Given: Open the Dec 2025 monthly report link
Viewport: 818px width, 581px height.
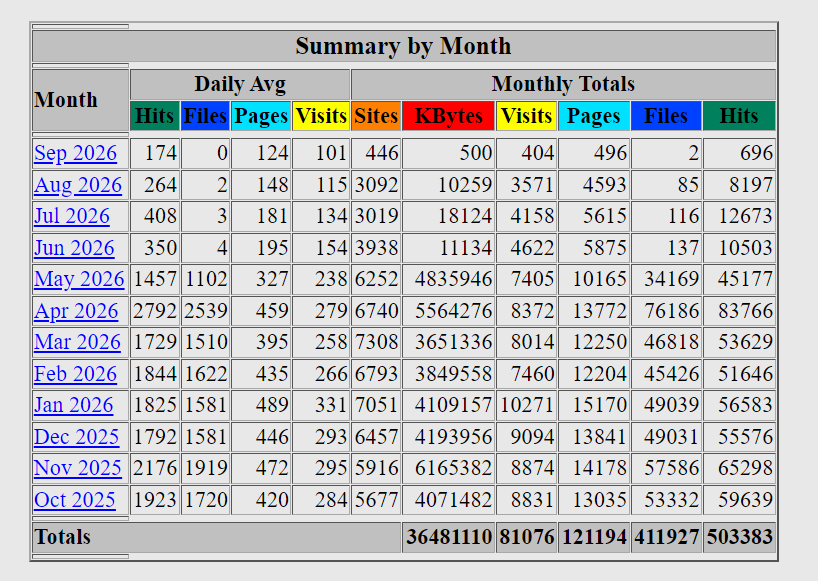Looking at the screenshot, I should [x=77, y=437].
